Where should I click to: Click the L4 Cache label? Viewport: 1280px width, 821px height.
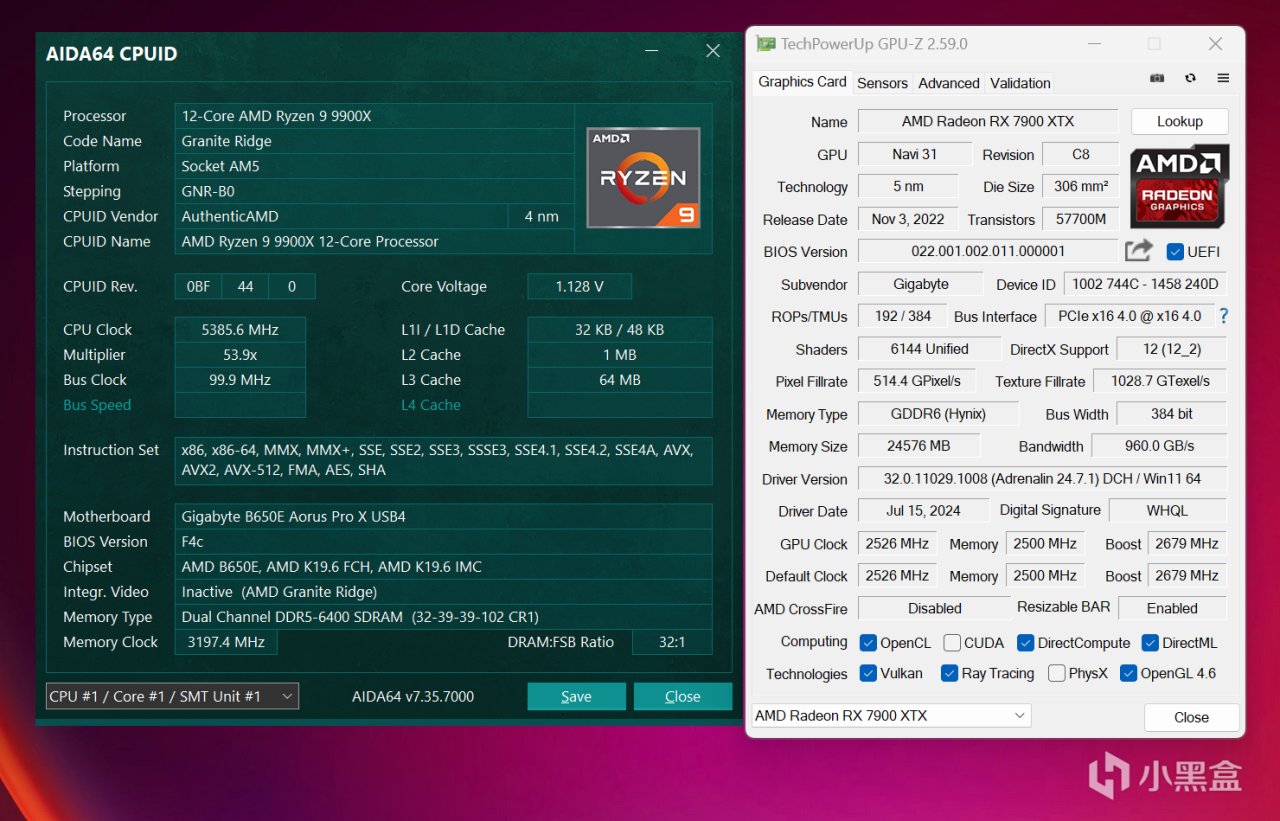[431, 405]
